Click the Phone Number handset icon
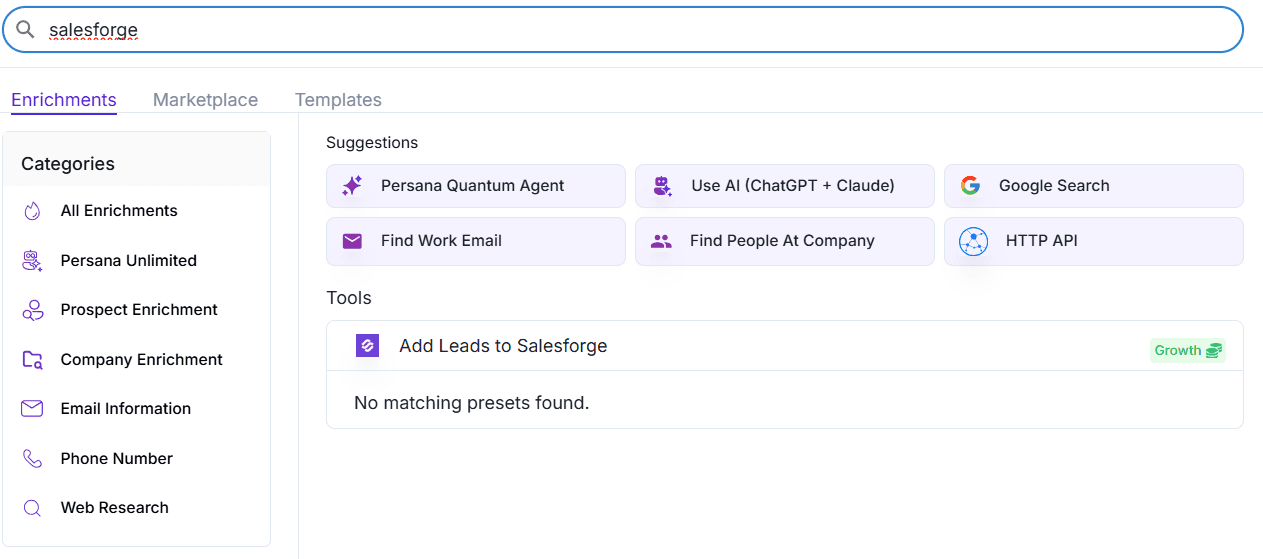The height and width of the screenshot is (559, 1263). pyautogui.click(x=32, y=459)
